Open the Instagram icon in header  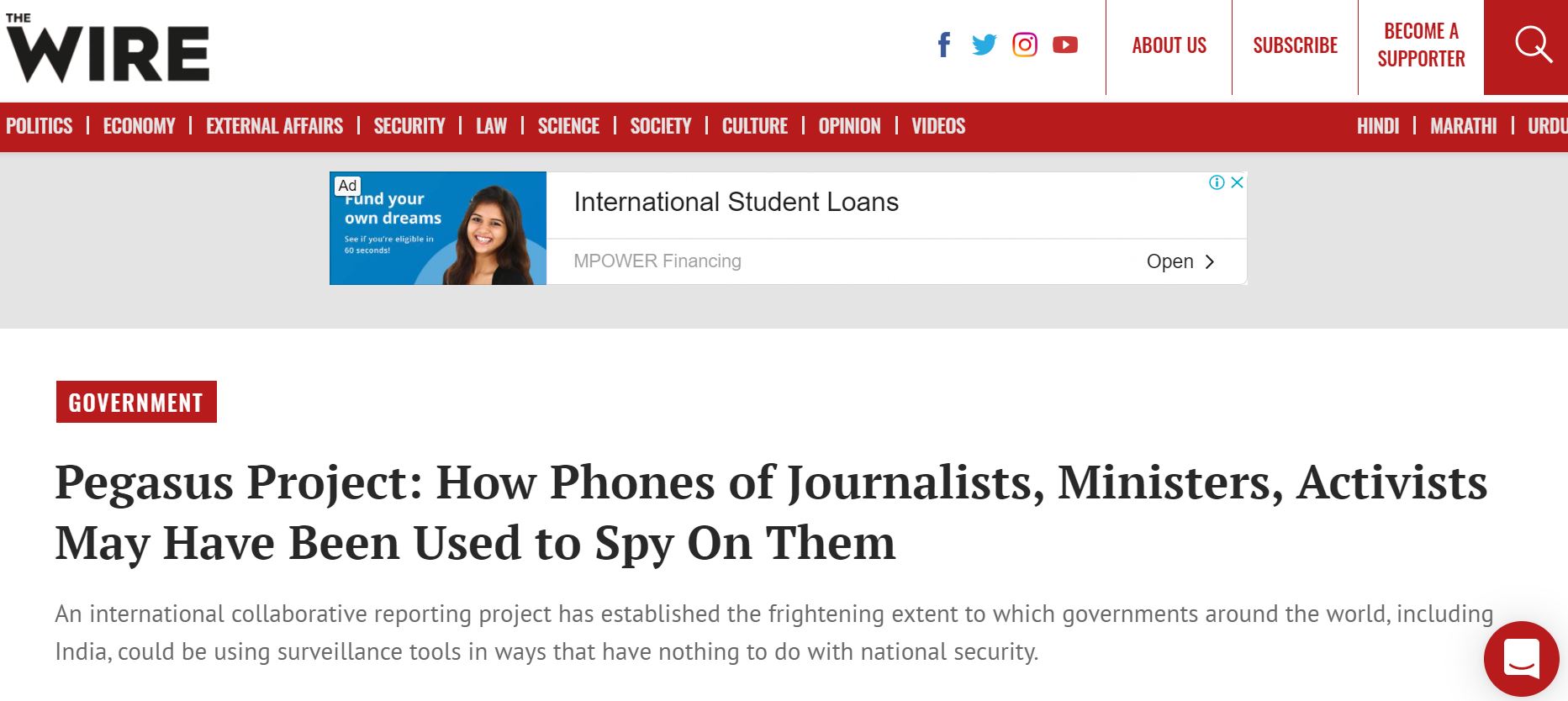coord(1024,45)
